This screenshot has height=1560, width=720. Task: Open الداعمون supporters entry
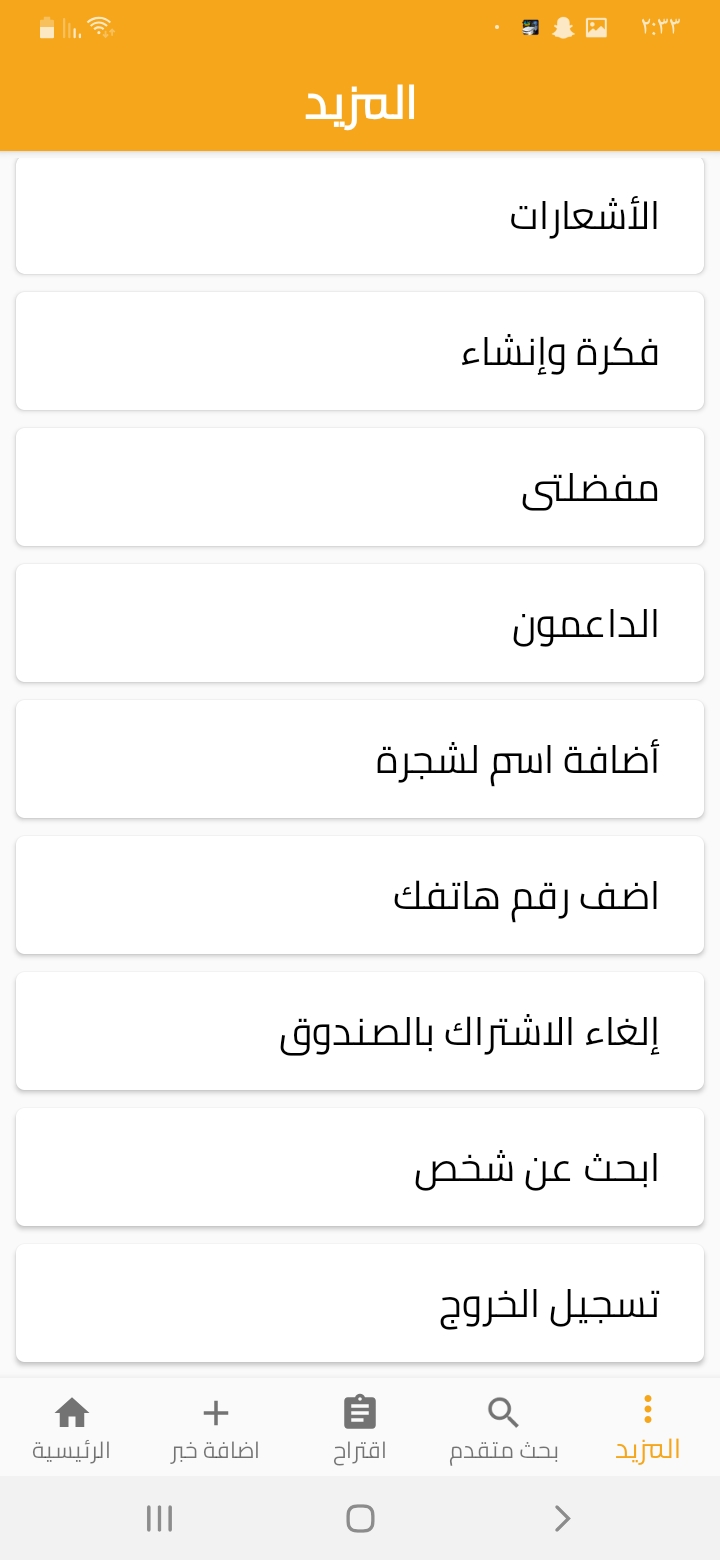pyautogui.click(x=360, y=623)
